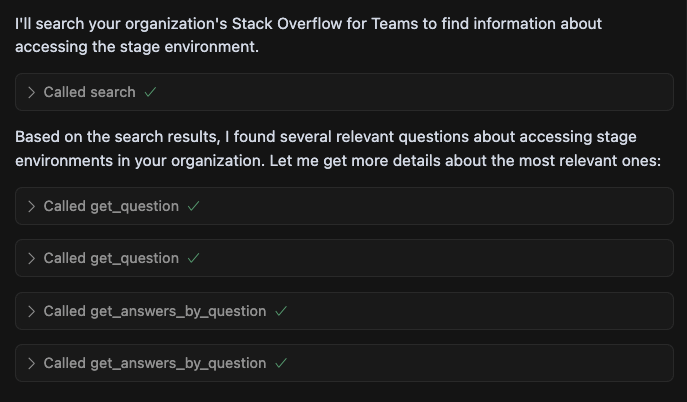Expand the second get_question chevron arrow
The width and height of the screenshot is (687, 402).
tap(32, 258)
